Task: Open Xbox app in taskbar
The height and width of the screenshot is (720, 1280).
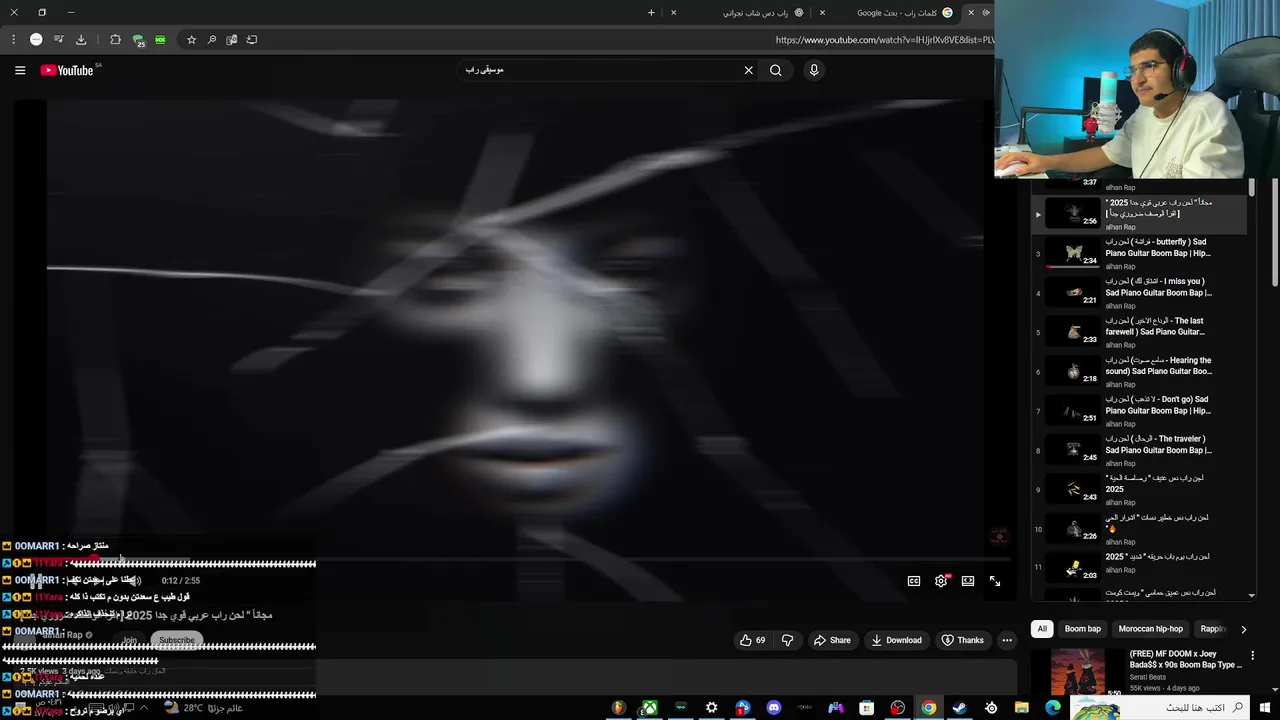Action: (x=649, y=708)
